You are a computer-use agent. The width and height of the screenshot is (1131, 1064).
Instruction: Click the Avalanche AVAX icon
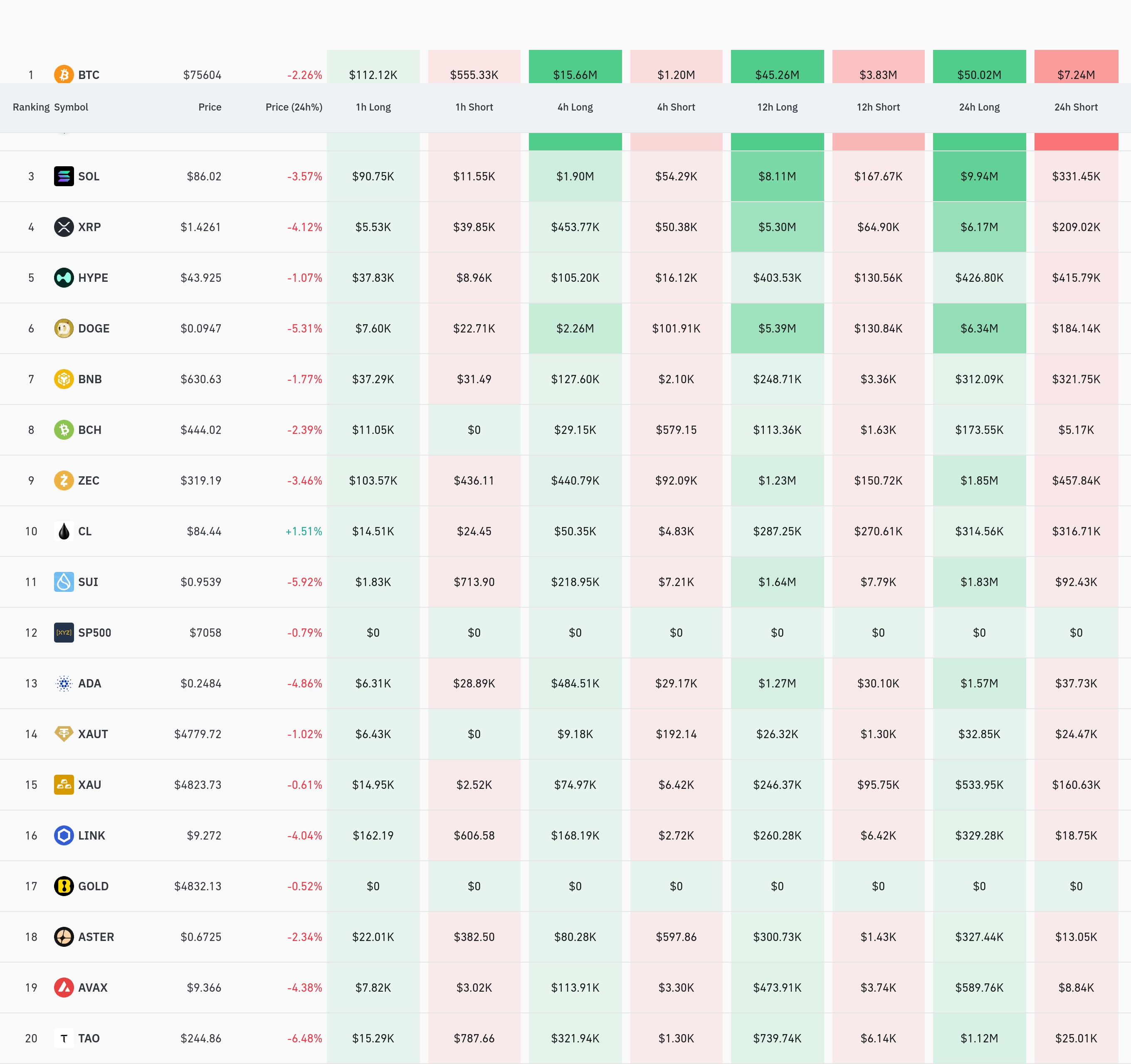point(64,987)
